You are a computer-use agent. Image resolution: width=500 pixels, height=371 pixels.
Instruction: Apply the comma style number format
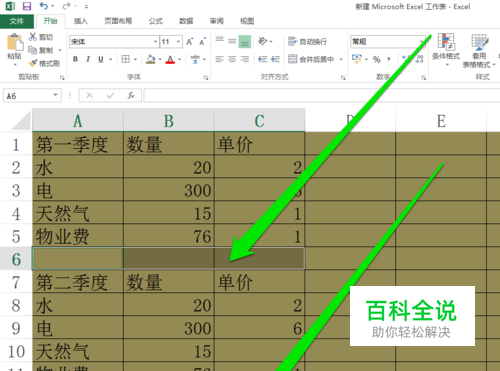(389, 59)
